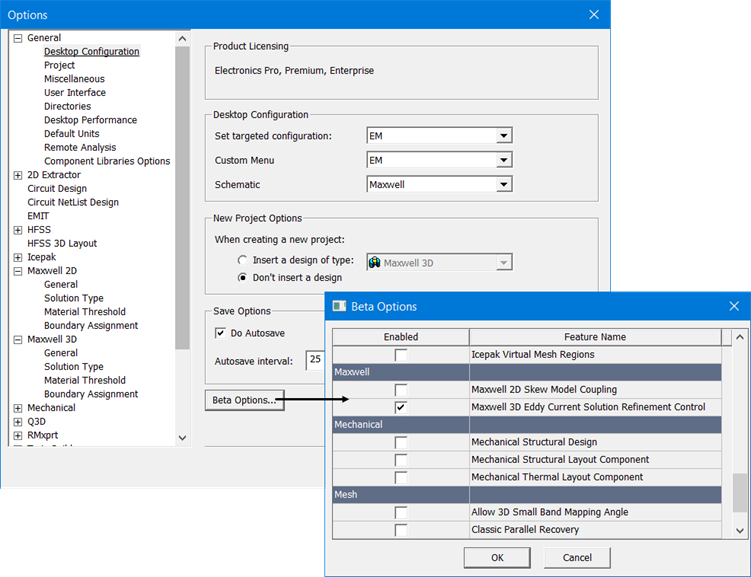Expand the 2D Extractor tree node

tap(18, 175)
